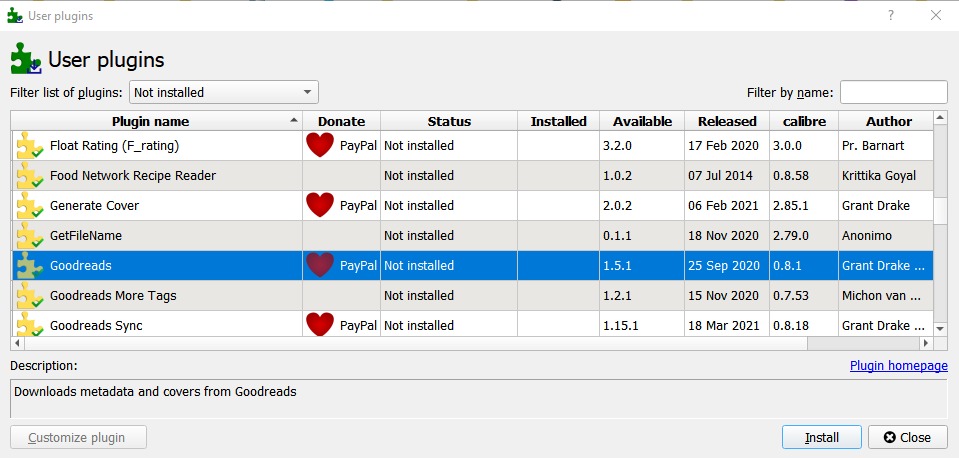The height and width of the screenshot is (458, 959).
Task: Click the GetFileName plugin puzzle icon
Action: pos(29,236)
